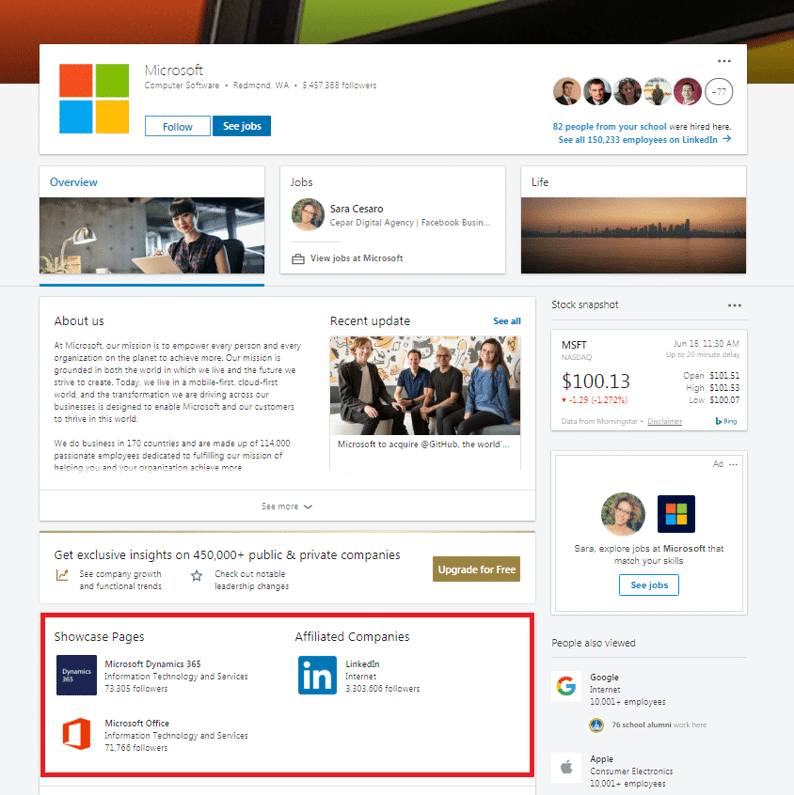Open Microsoft Office showcase page link
Image resolution: width=794 pixels, height=795 pixels.
[137, 723]
